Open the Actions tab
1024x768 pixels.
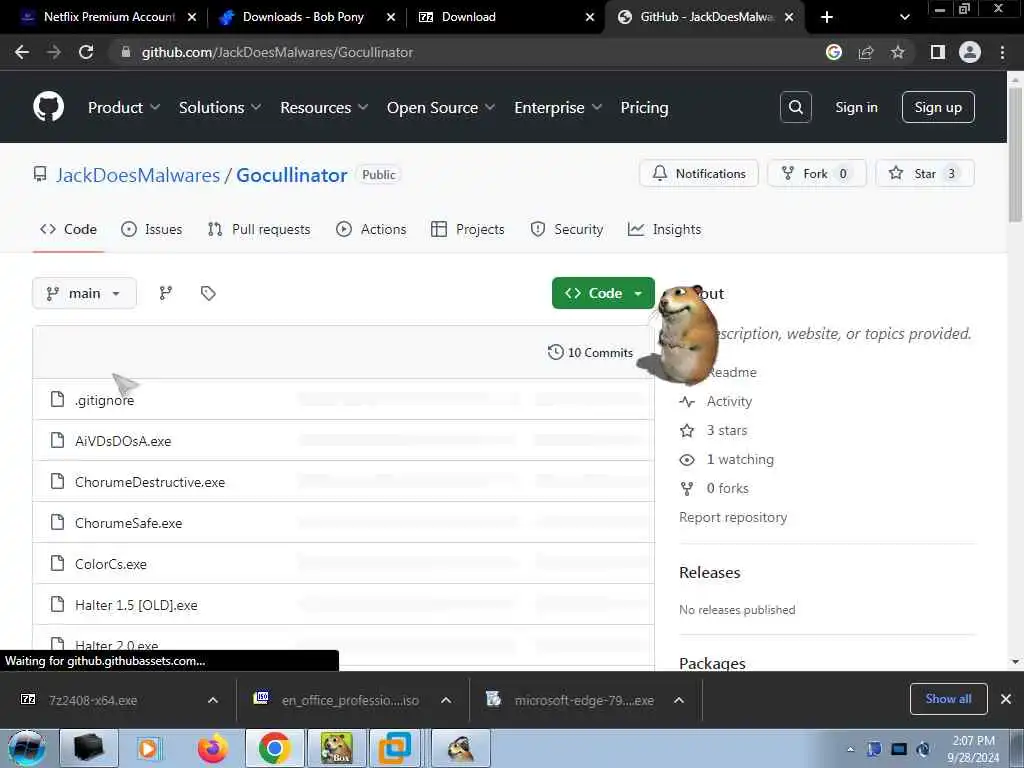click(x=371, y=229)
